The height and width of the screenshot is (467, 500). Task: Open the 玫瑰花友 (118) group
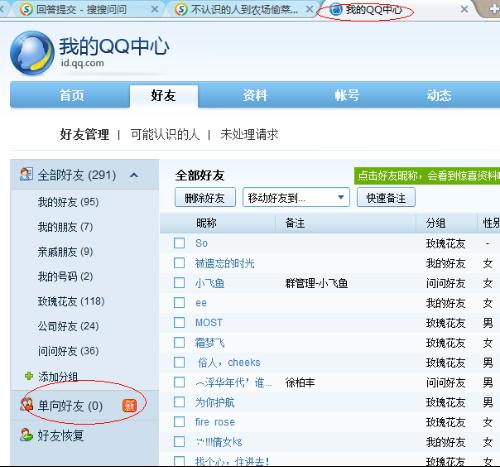point(71,301)
